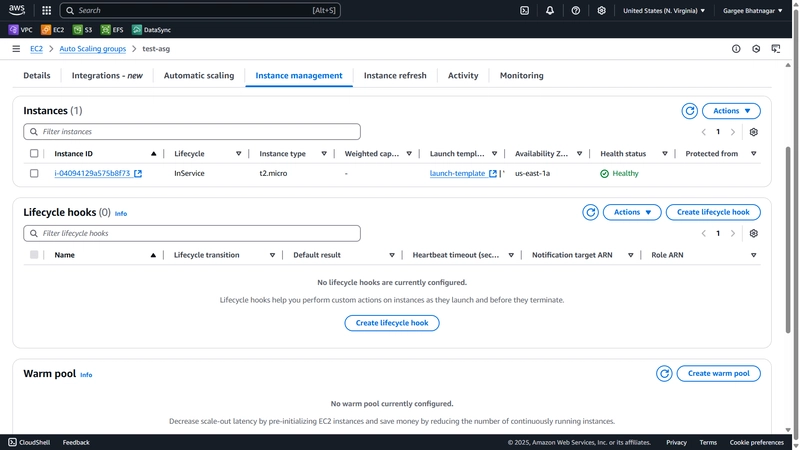Screen dimensions: 800x450
Task: Click the Create warm pool button
Action: (718, 373)
